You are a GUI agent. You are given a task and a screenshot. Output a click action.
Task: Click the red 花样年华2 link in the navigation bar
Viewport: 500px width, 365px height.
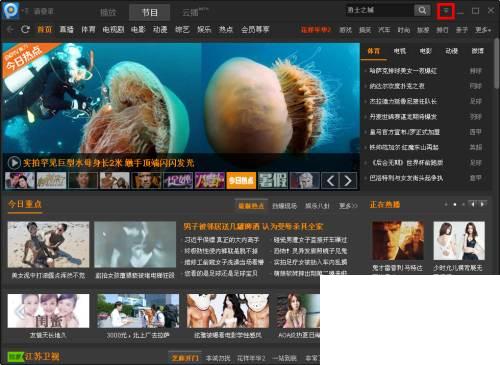[316, 30]
